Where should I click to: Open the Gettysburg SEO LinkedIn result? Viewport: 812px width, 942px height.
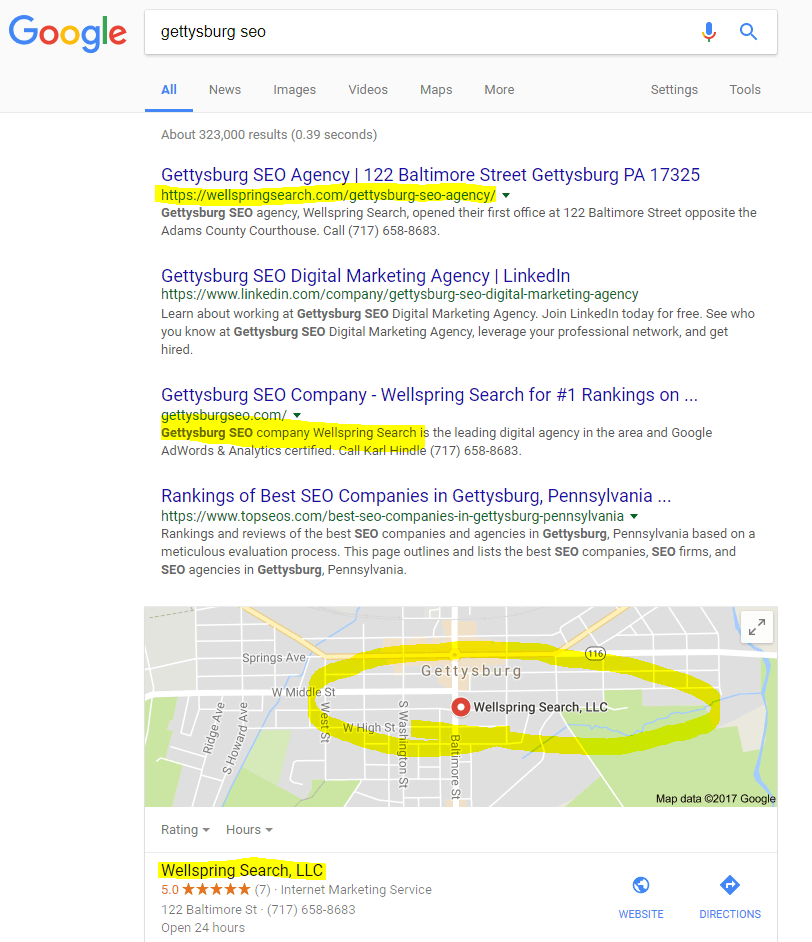pos(365,276)
